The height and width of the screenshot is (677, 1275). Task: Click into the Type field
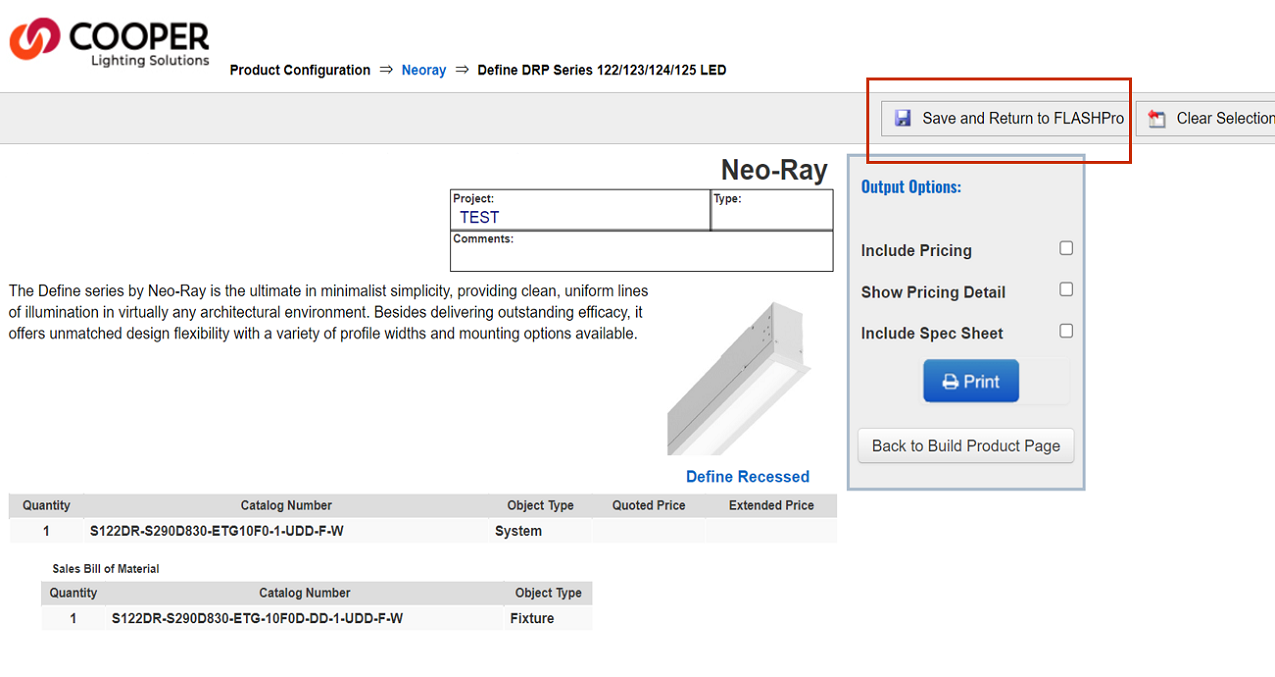tap(772, 210)
